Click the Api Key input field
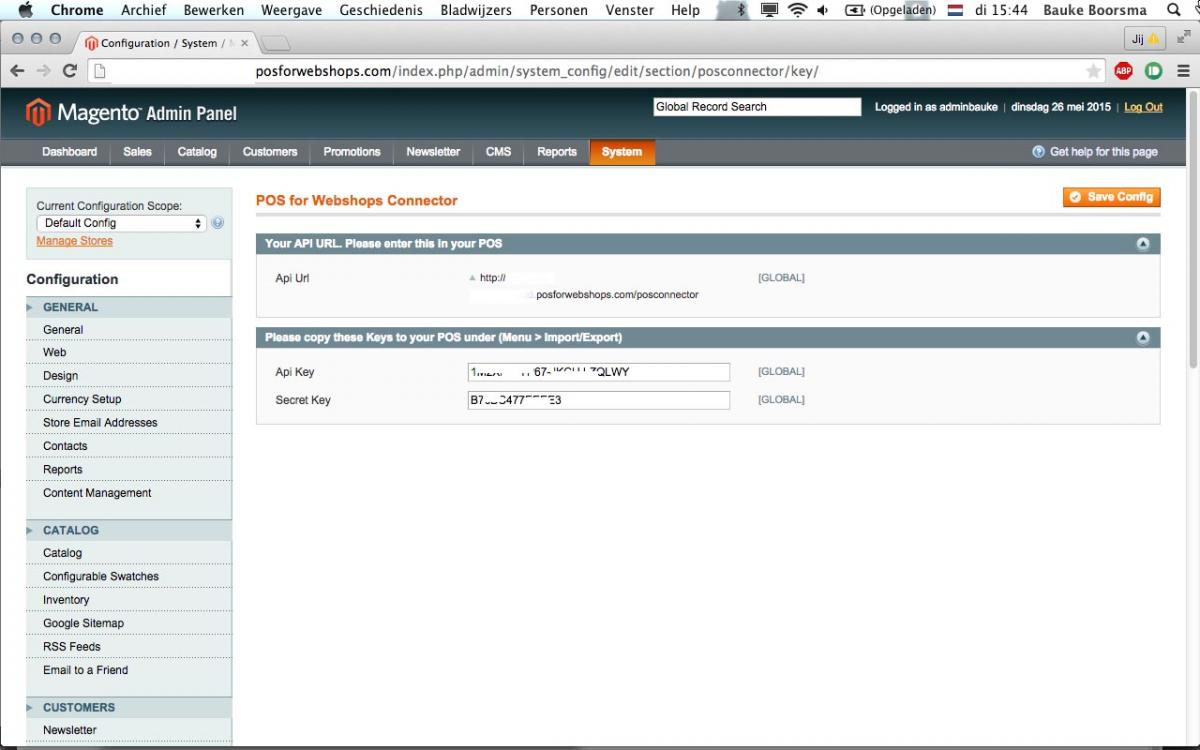Image resolution: width=1200 pixels, height=750 pixels. [x=599, y=372]
